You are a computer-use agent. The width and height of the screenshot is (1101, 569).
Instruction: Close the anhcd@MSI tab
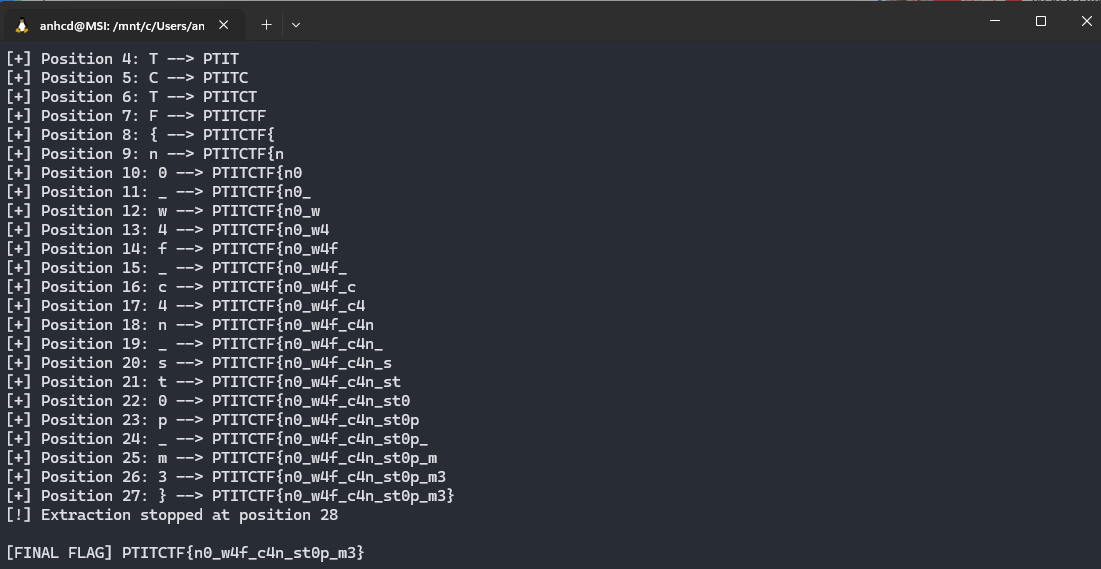coord(224,26)
